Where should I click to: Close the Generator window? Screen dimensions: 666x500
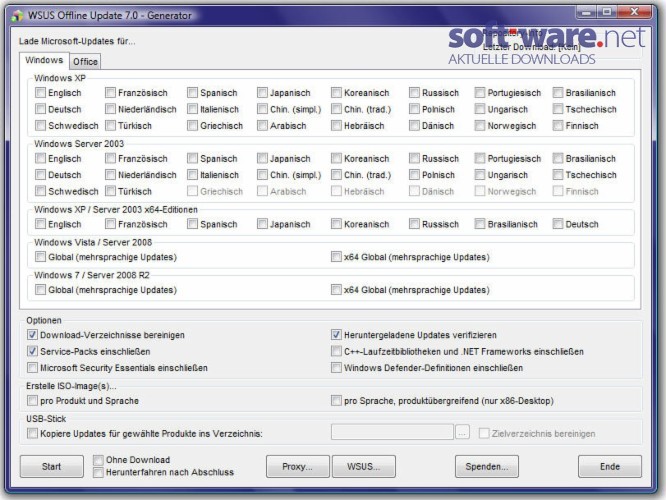(x=634, y=12)
